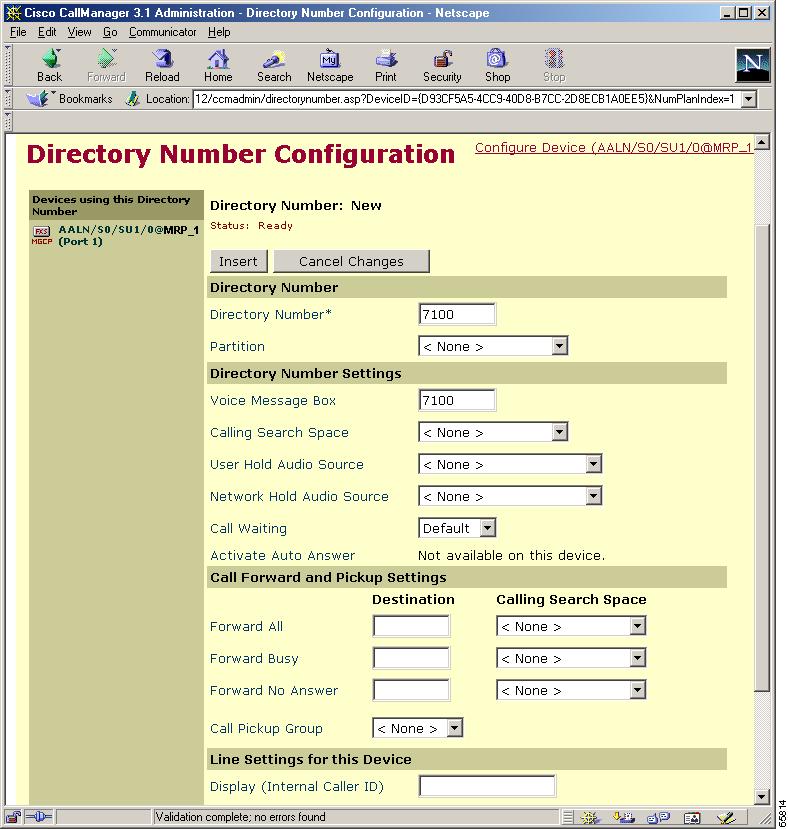The image size is (788, 829).
Task: Open the Home page icon
Action: coord(218,65)
